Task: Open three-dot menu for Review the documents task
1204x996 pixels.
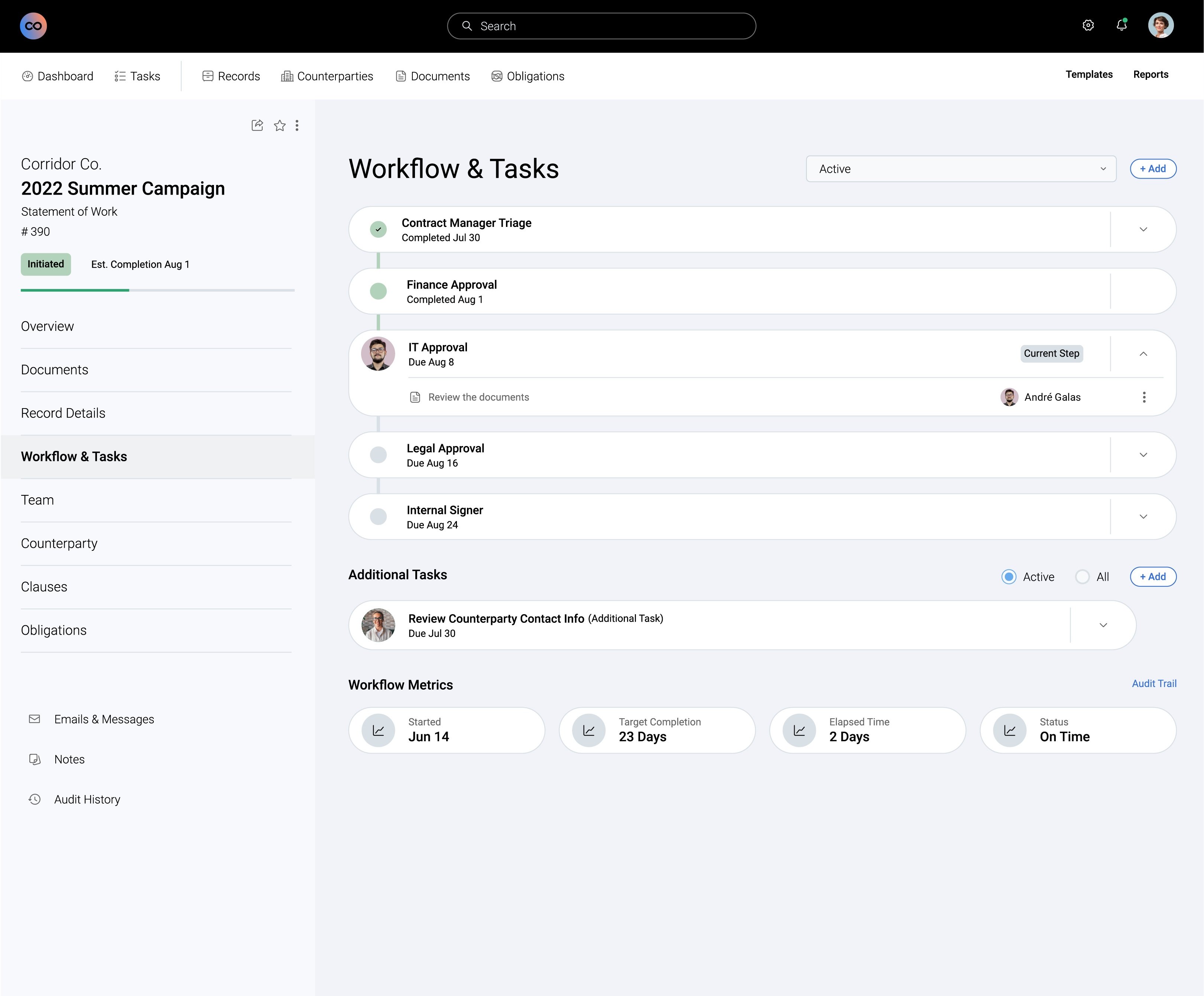Action: [x=1144, y=397]
